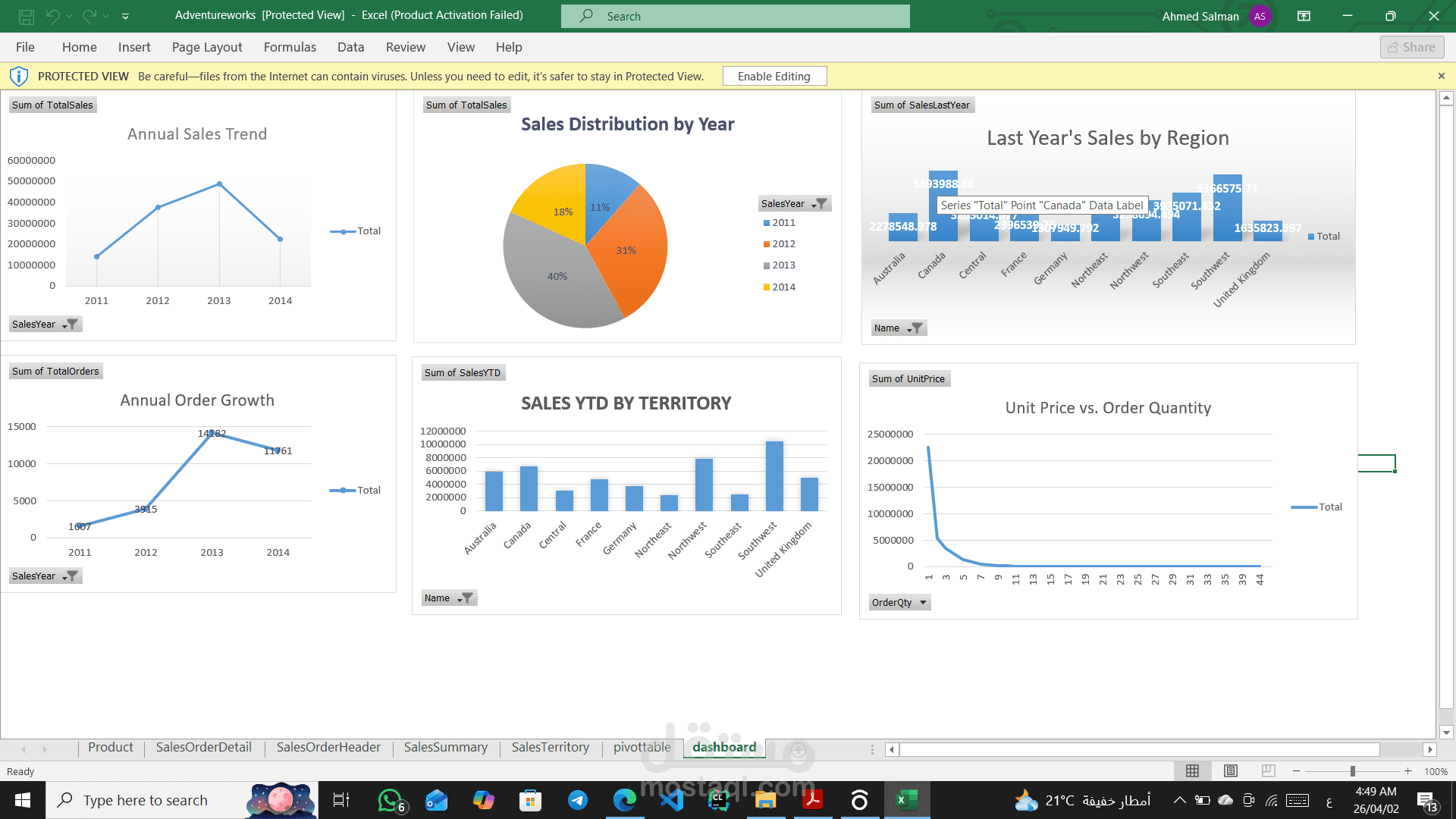Toggle the 2013 legend entry in pie chart
The width and height of the screenshot is (1456, 819).
coord(784,265)
